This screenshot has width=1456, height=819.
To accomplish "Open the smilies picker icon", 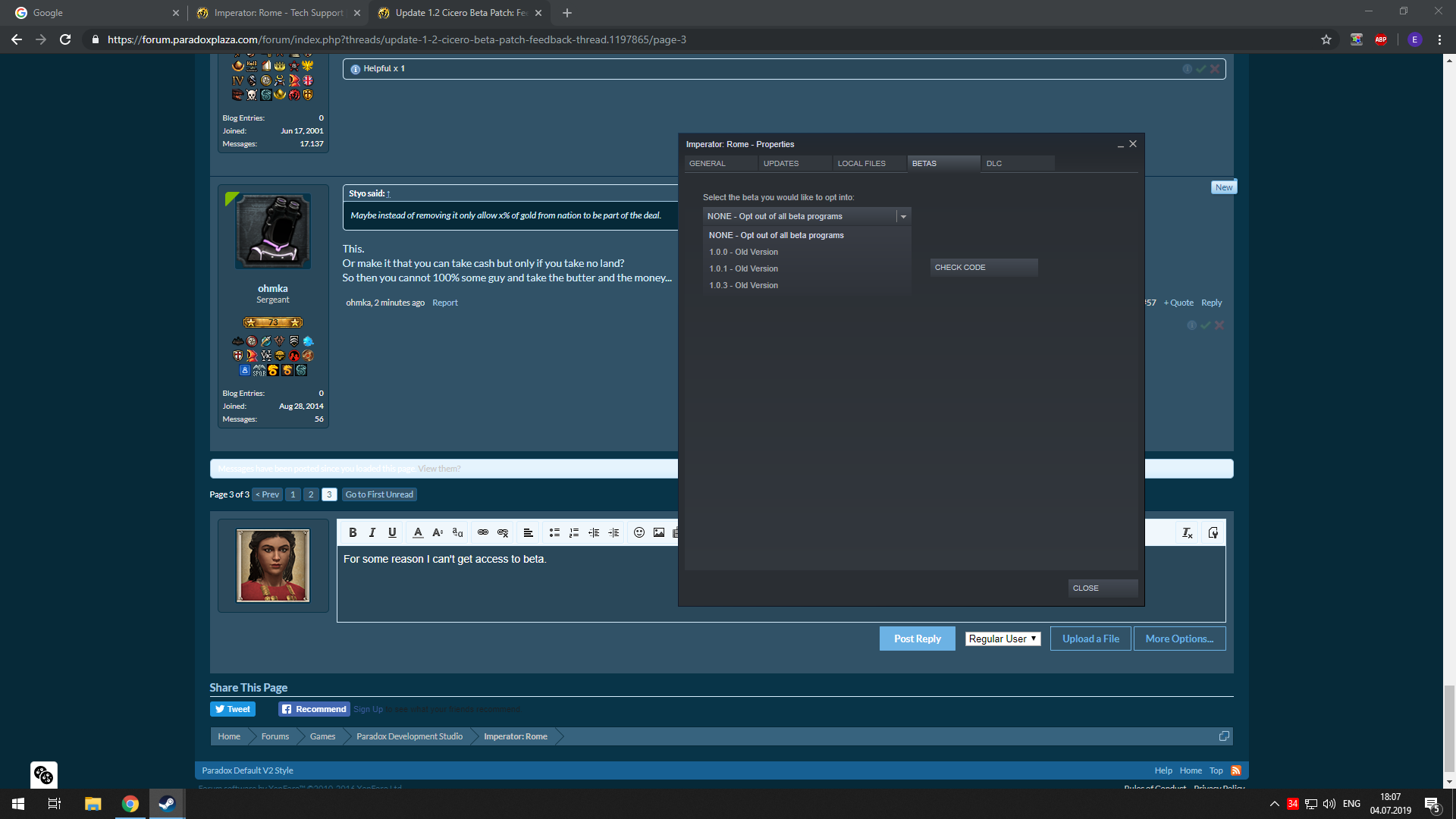I will [639, 532].
